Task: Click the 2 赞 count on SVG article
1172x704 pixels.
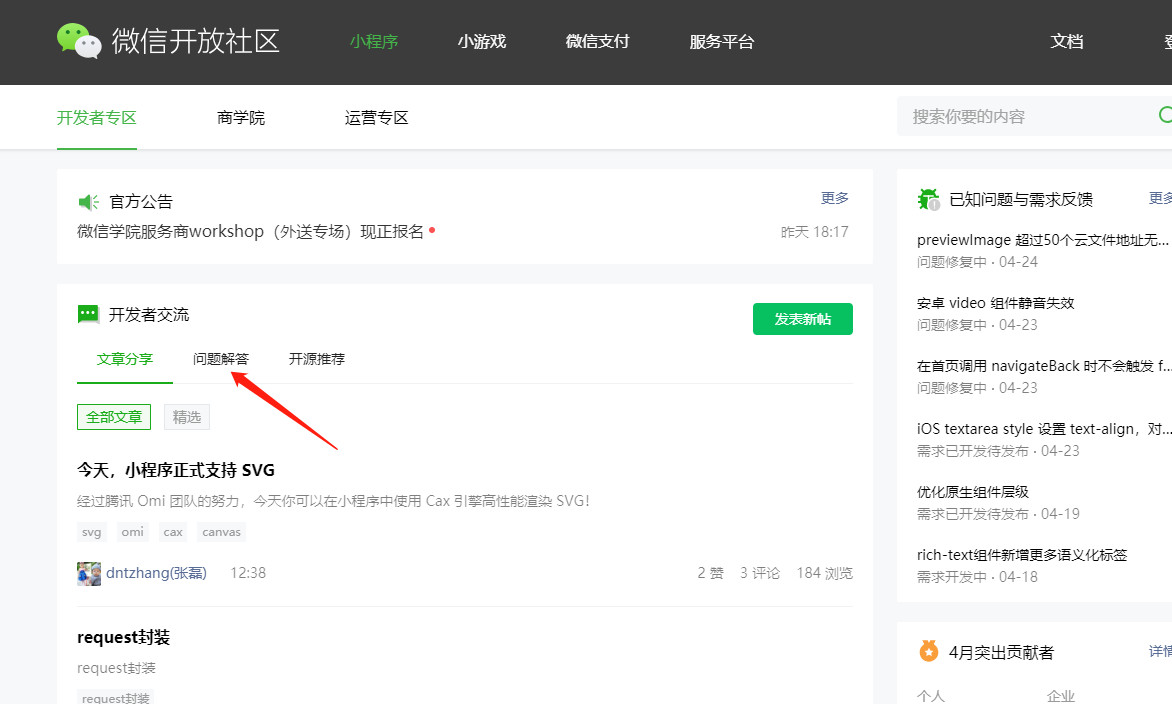Action: (x=711, y=573)
